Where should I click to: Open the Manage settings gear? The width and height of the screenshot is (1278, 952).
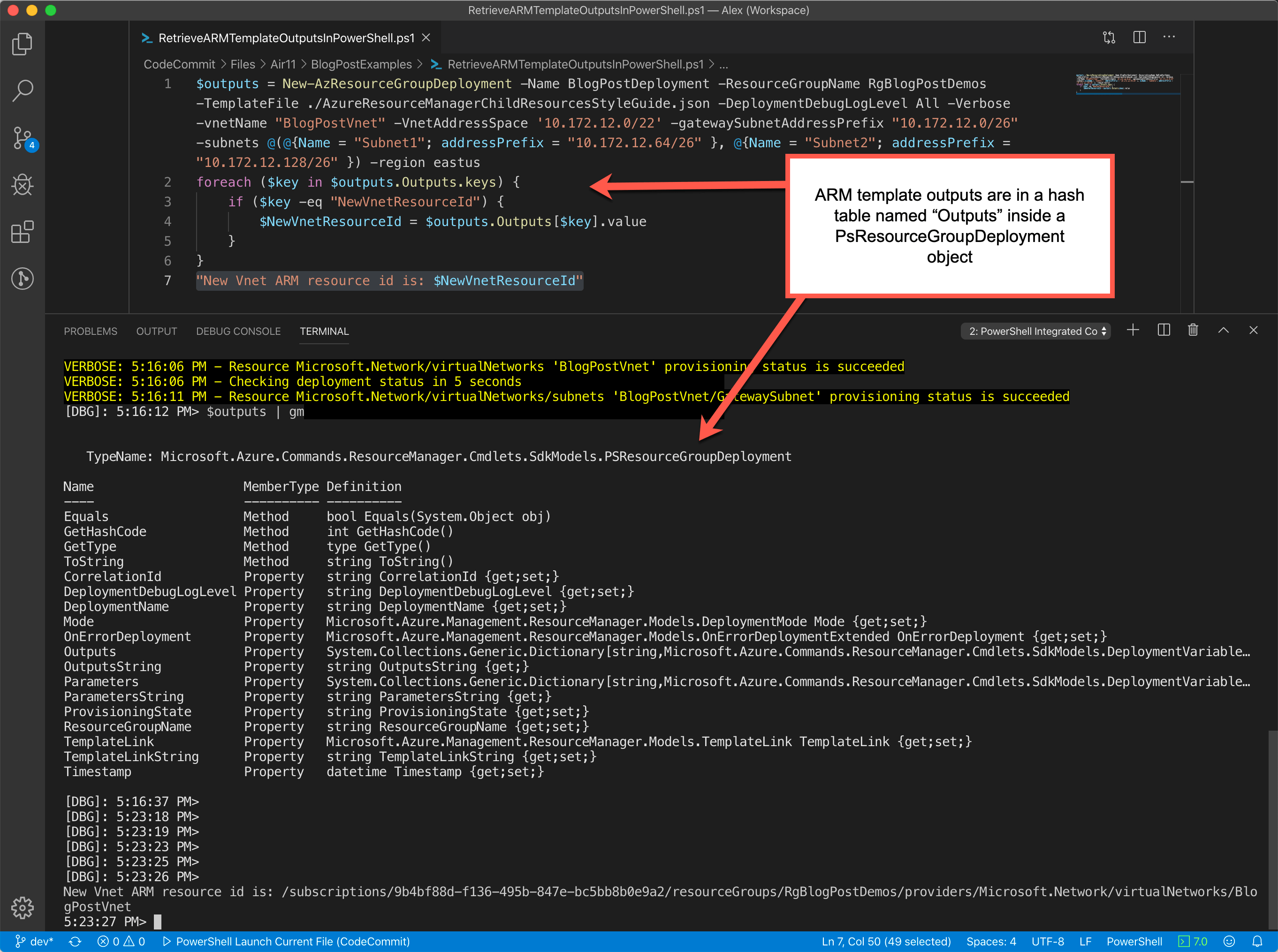[23, 907]
